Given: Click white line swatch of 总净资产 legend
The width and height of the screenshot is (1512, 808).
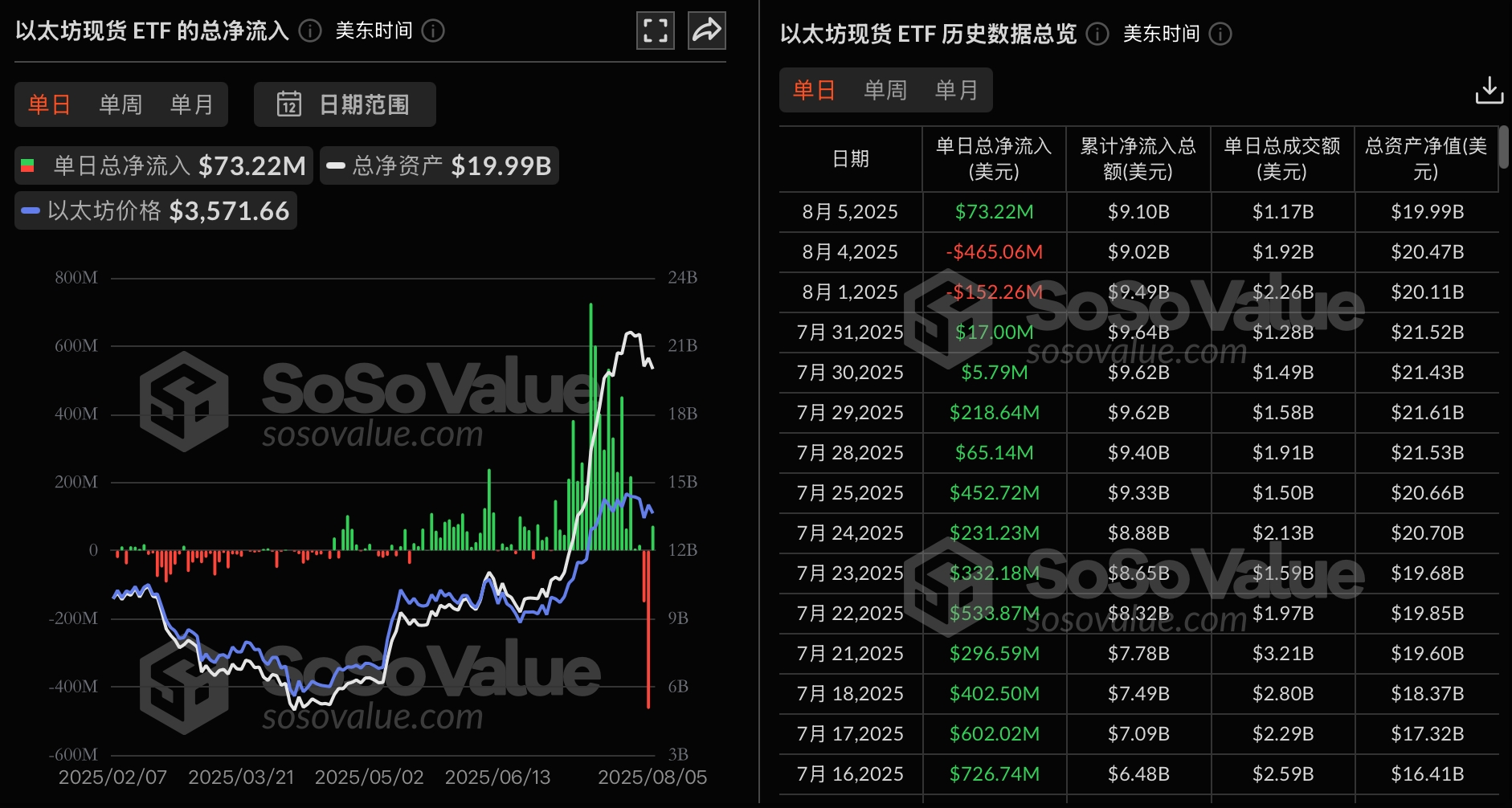Looking at the screenshot, I should [x=336, y=165].
